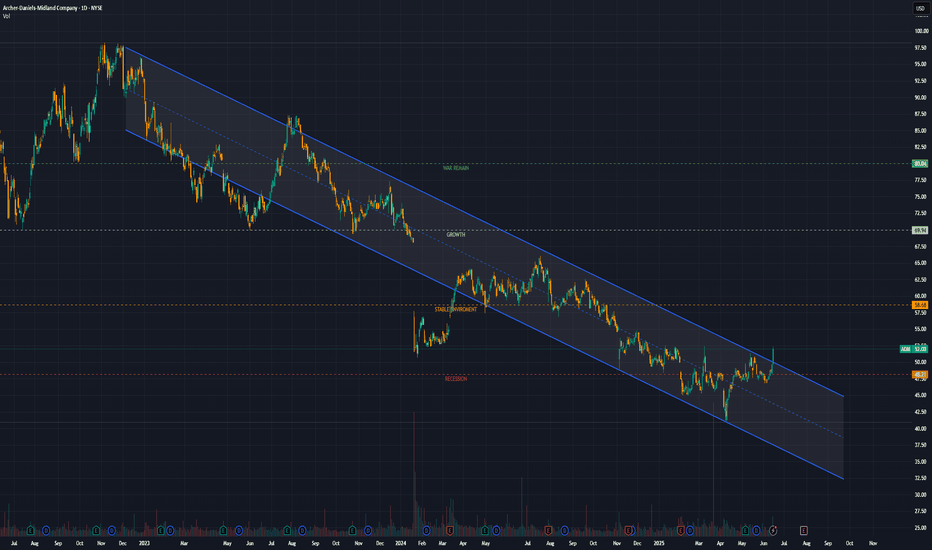The height and width of the screenshot is (550, 932).
Task: Open the dividend marker before Jun 2025
Action: pos(757,530)
